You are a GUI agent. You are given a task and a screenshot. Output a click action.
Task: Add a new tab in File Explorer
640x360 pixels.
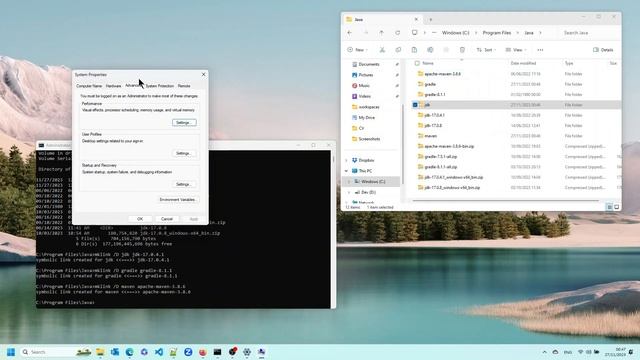click(x=430, y=19)
